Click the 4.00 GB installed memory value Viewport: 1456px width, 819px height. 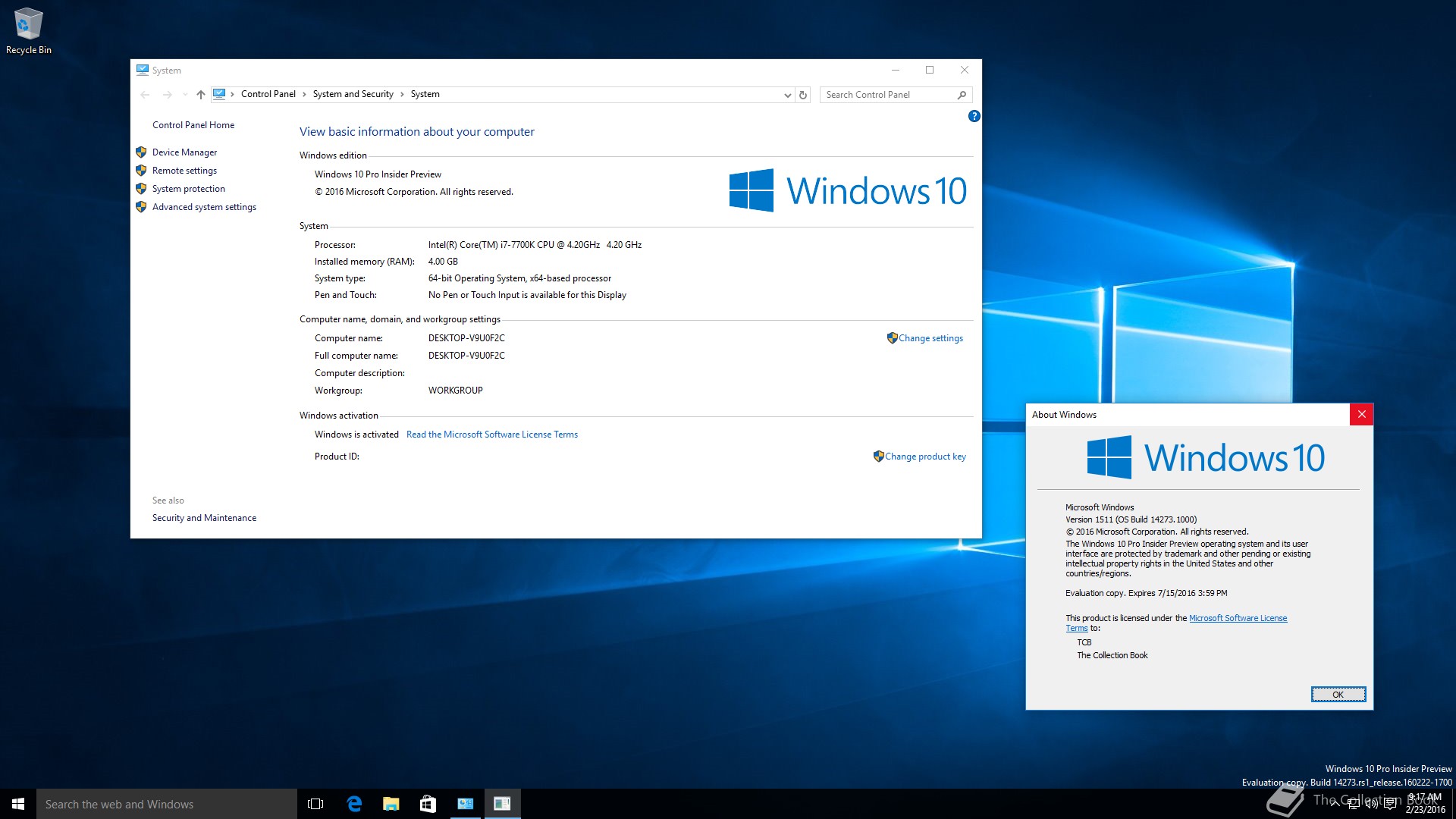coord(443,262)
